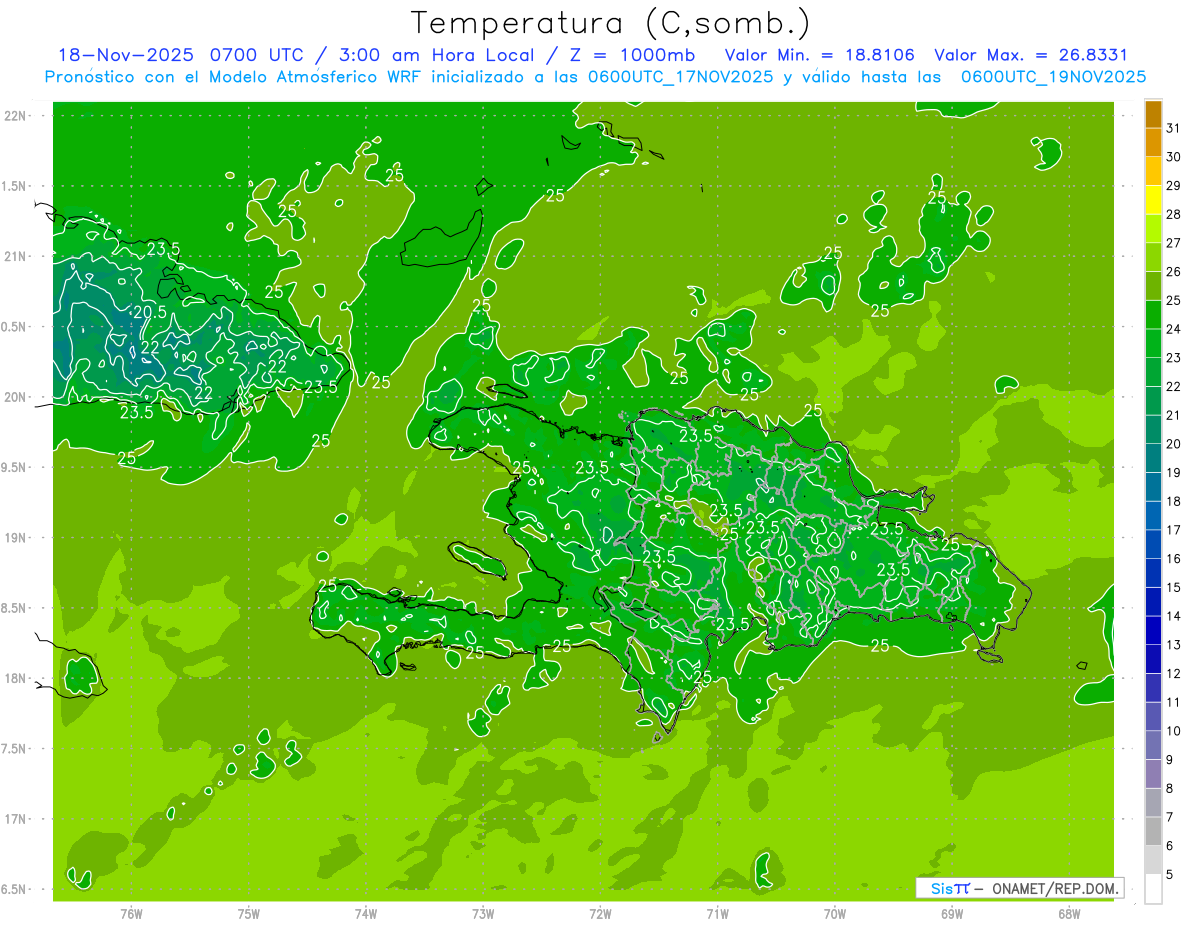Click the '17N' latitude axis label
Image resolution: width=1200 pixels, height=927 pixels.
[x=17, y=819]
